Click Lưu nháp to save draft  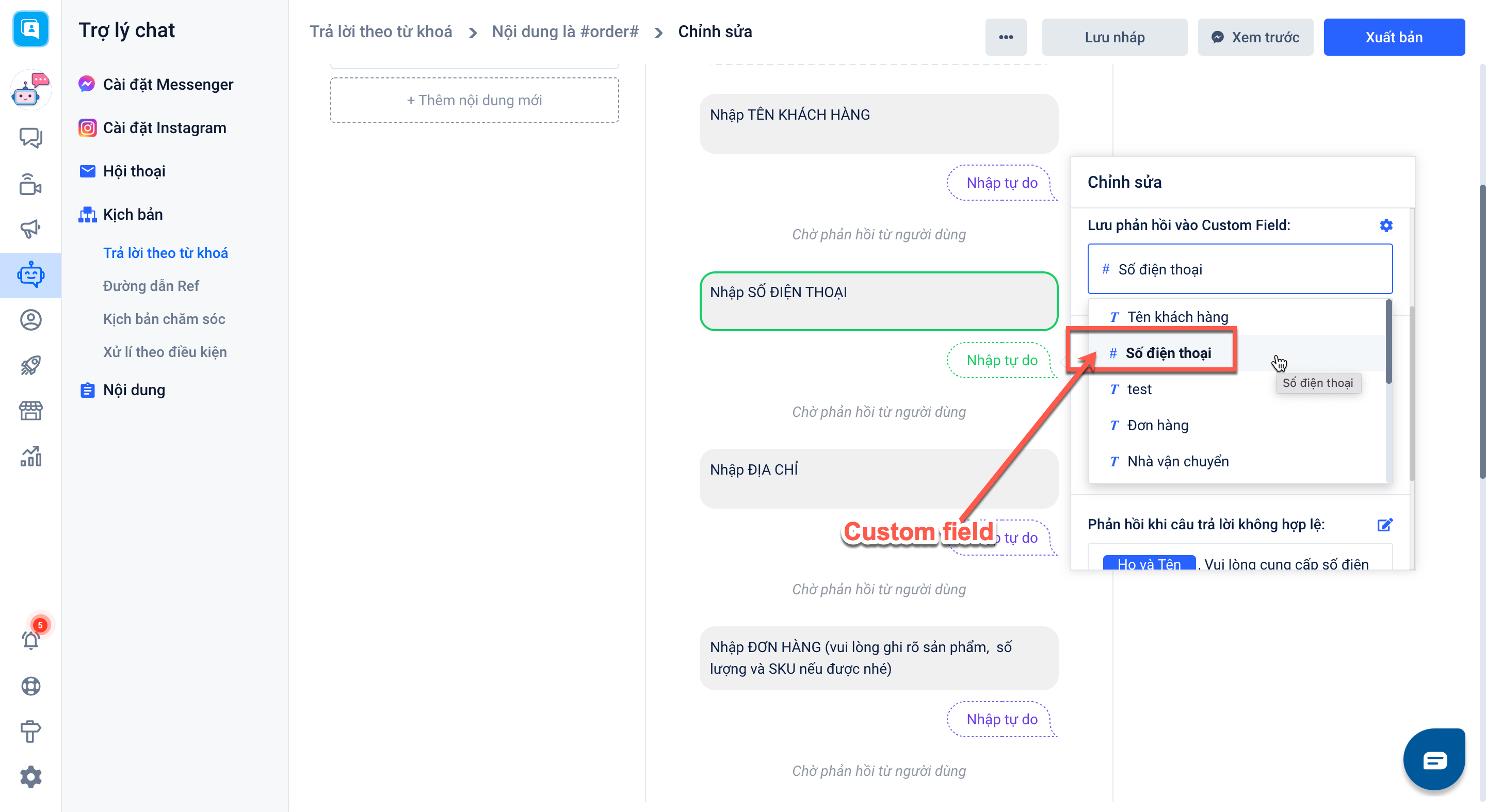click(x=1114, y=37)
